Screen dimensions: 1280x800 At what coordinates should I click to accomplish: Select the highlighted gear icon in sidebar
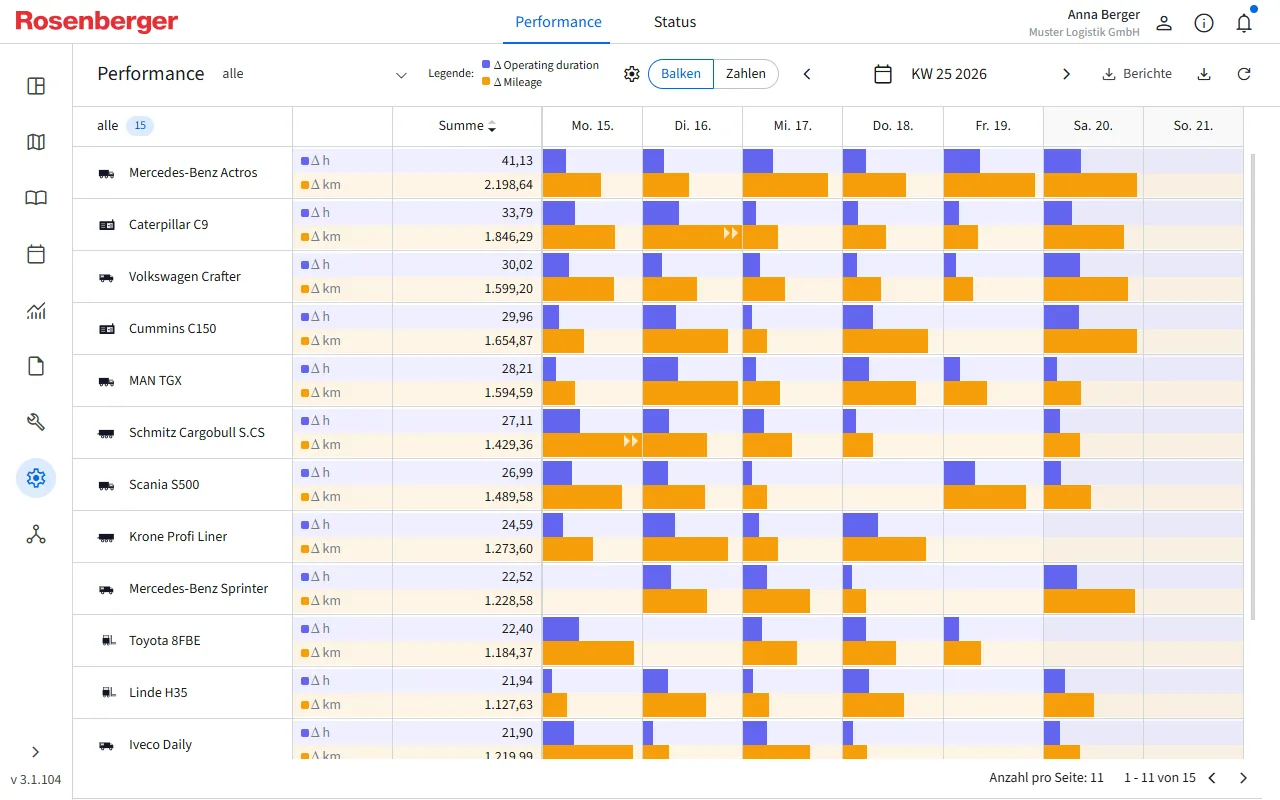36,478
